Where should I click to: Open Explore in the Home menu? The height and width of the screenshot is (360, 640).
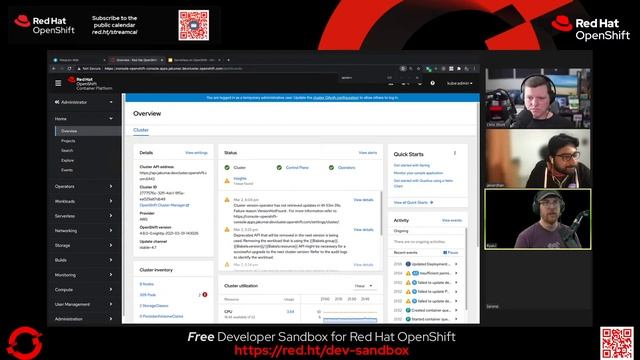click(x=67, y=160)
